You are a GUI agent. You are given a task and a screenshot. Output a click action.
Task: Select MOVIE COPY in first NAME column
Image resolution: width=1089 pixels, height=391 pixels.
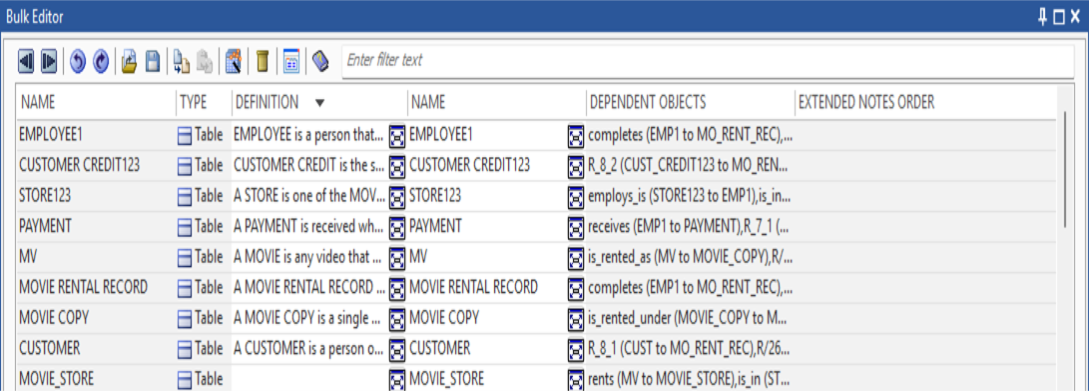click(54, 318)
